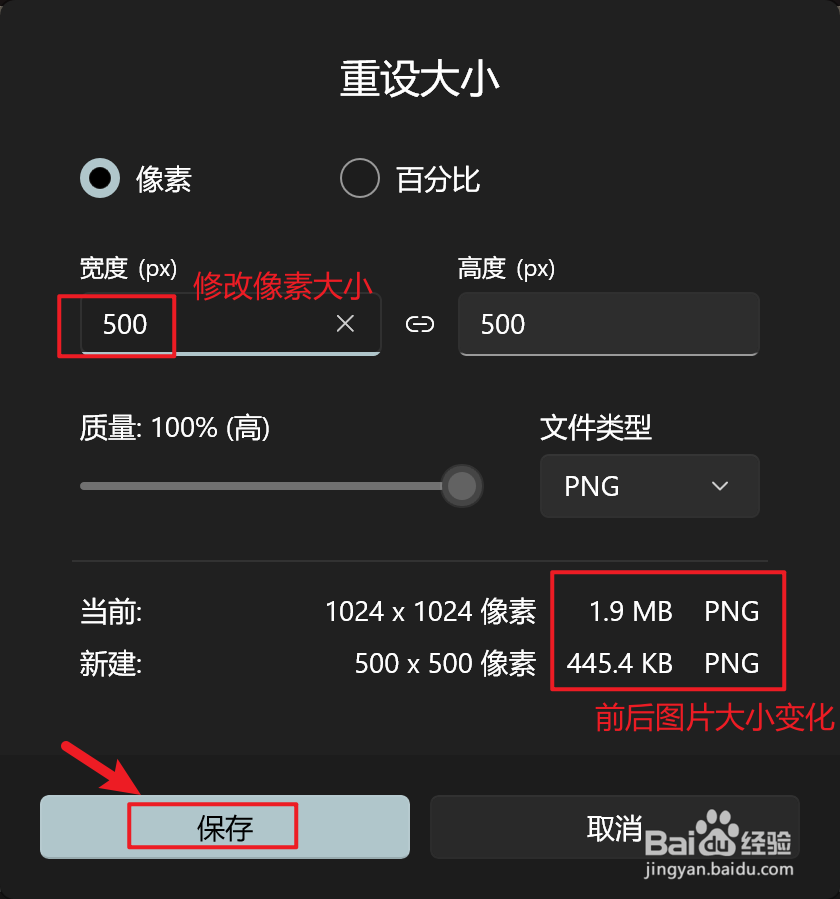
Task: Save the resized image with 保存
Action: pyautogui.click(x=225, y=827)
